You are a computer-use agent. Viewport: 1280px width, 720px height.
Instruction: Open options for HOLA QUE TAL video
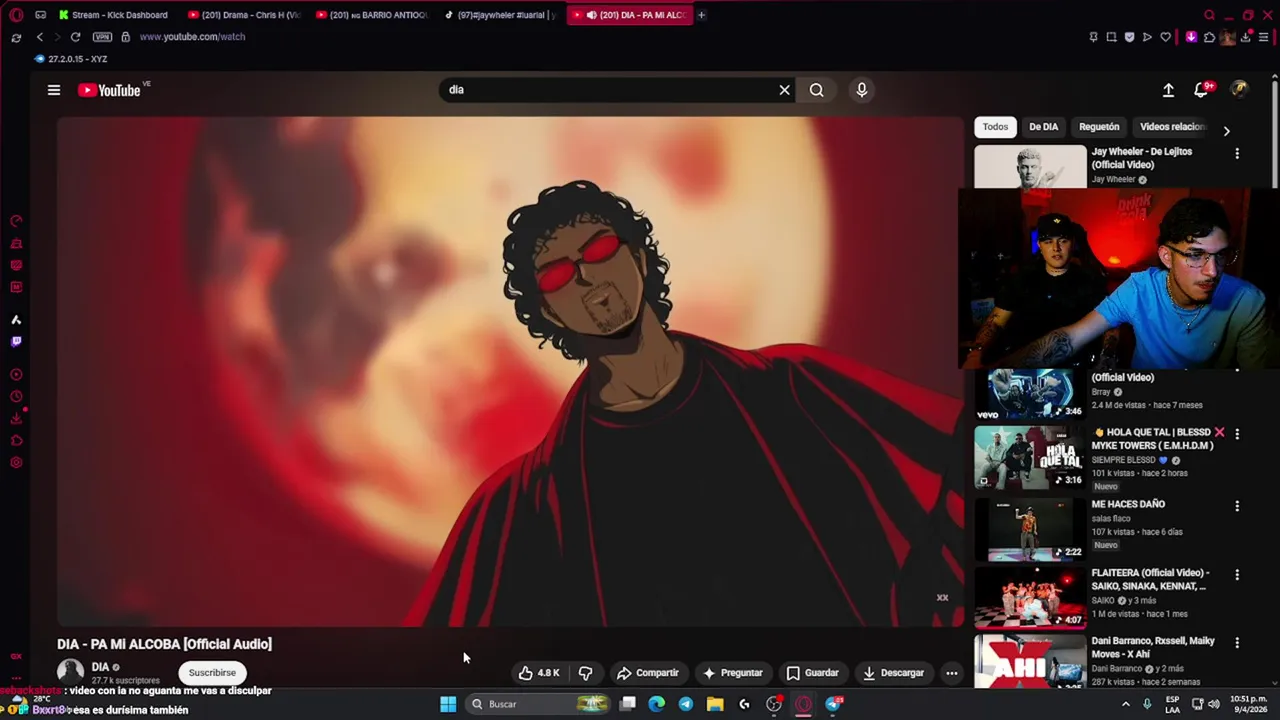click(1237, 434)
